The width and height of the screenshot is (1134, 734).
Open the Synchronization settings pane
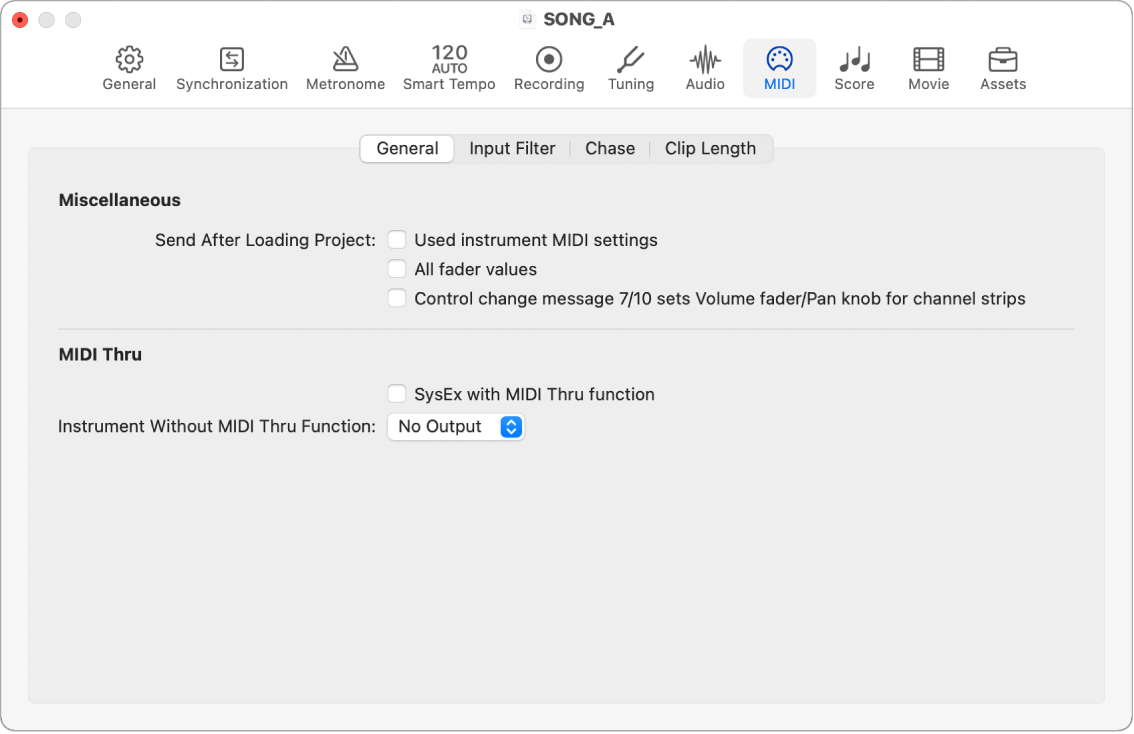231,68
